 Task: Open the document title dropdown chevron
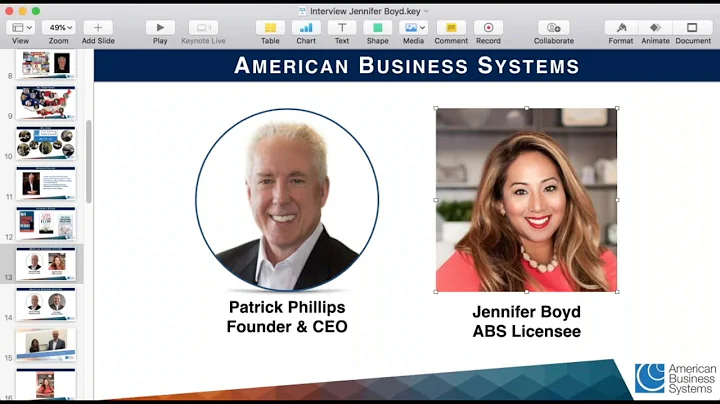pyautogui.click(x=426, y=11)
